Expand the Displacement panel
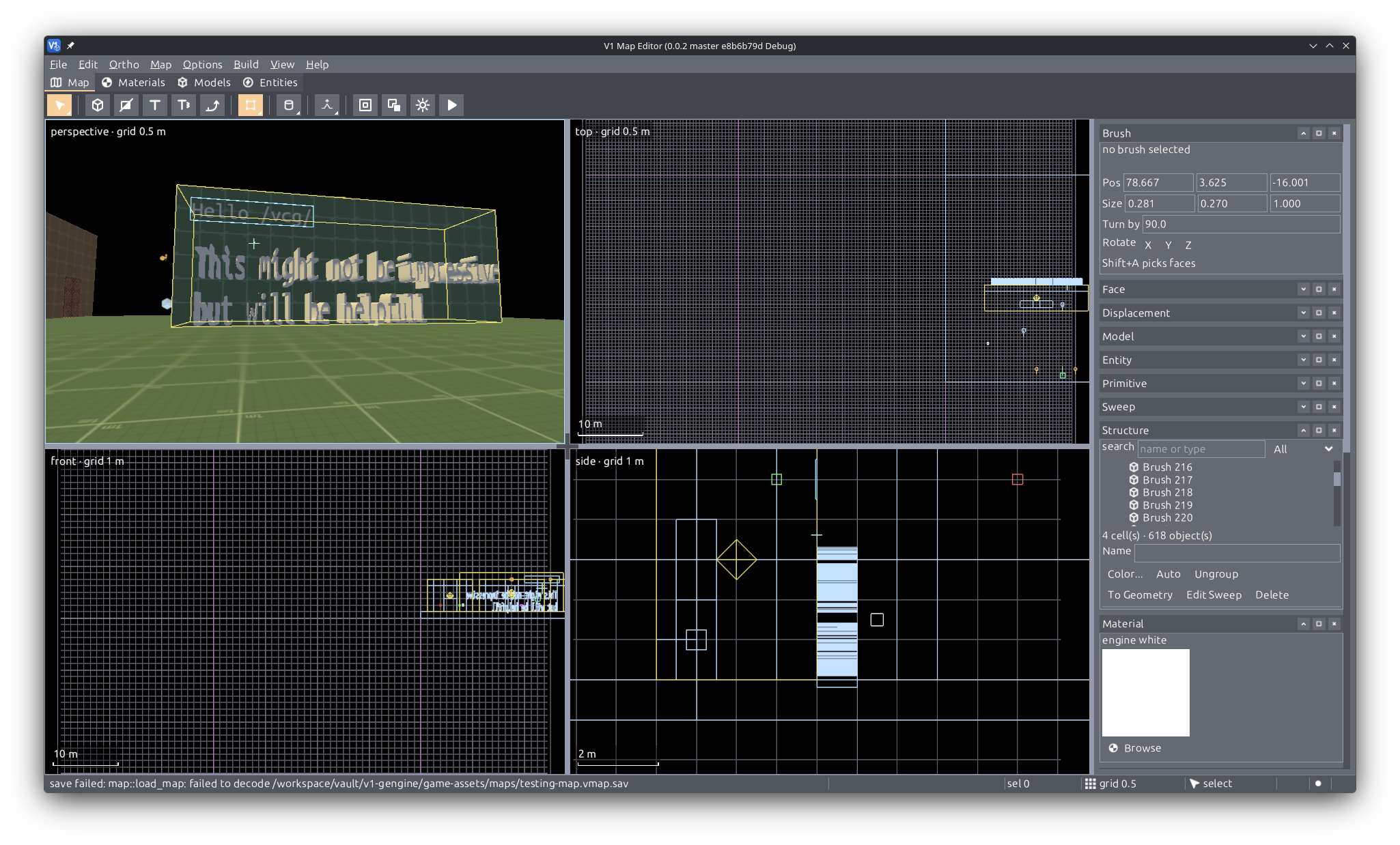The height and width of the screenshot is (845, 1400). pos(1303,313)
